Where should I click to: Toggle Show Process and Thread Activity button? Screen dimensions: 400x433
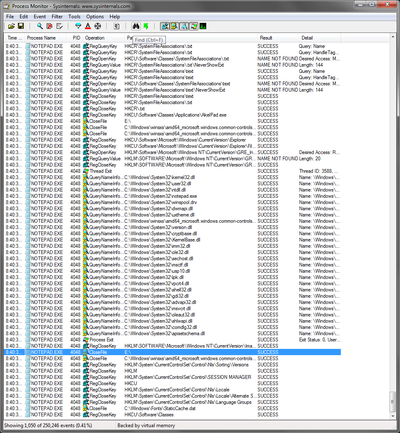point(193,26)
